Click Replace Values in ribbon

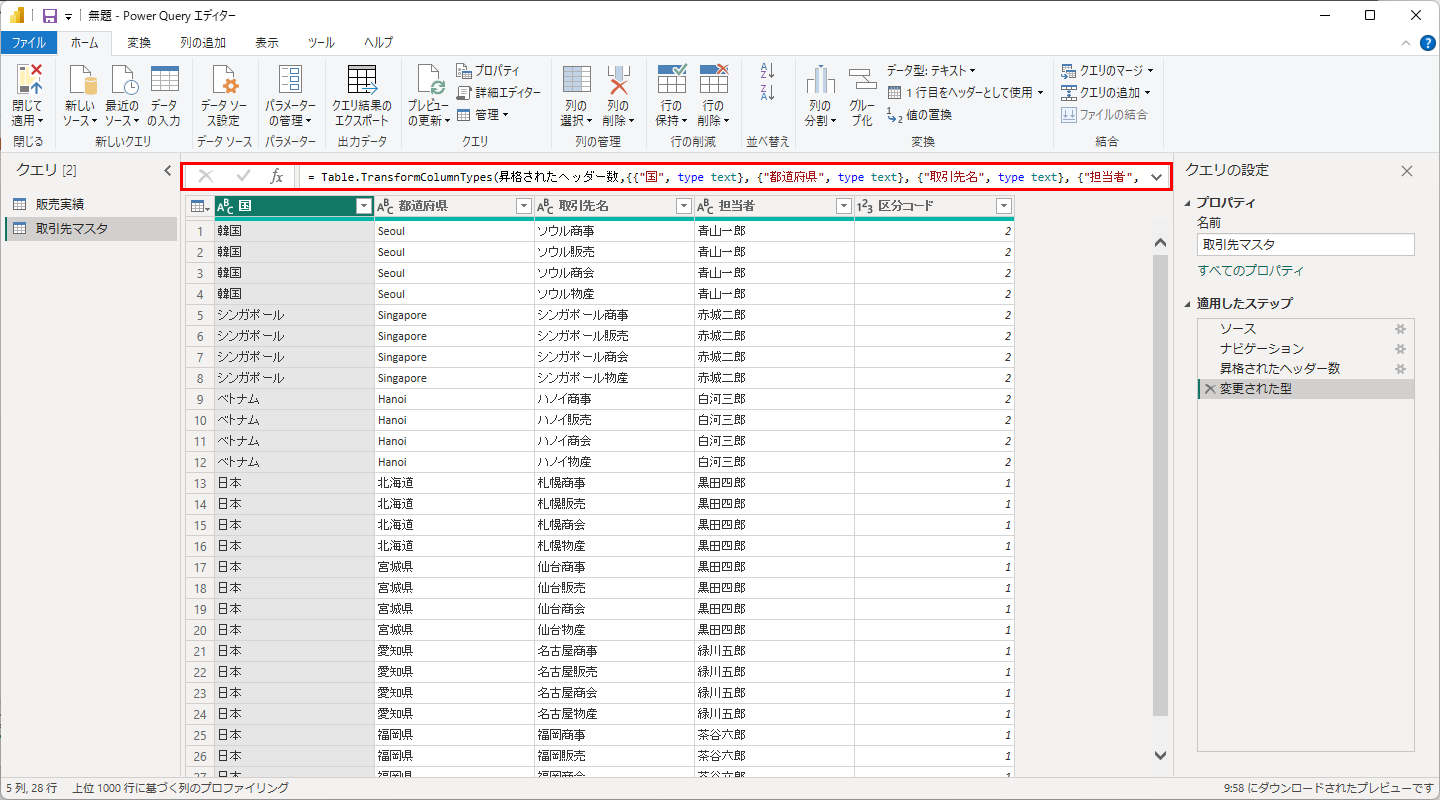tap(919, 114)
